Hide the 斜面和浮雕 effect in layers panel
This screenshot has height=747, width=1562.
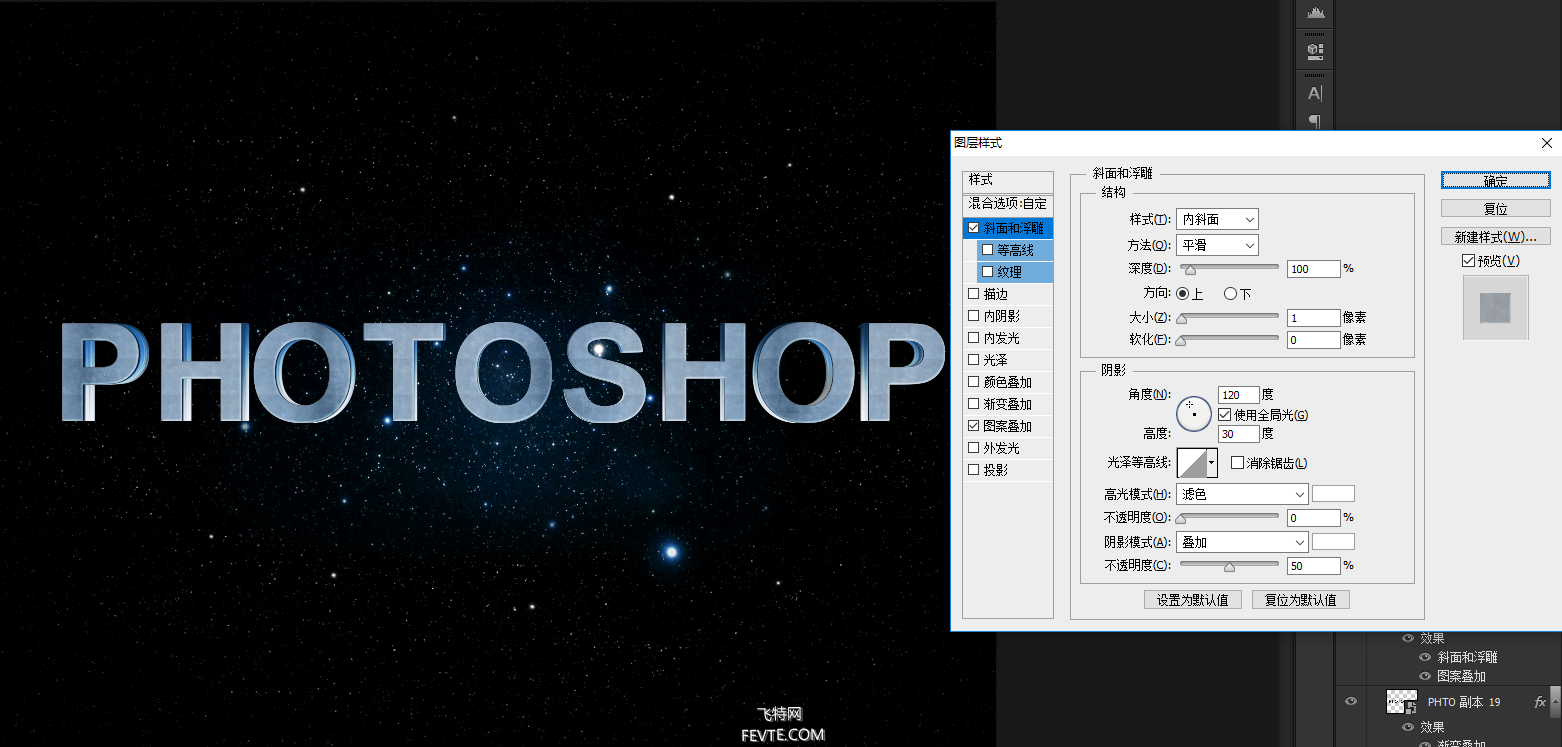pyautogui.click(x=1426, y=657)
